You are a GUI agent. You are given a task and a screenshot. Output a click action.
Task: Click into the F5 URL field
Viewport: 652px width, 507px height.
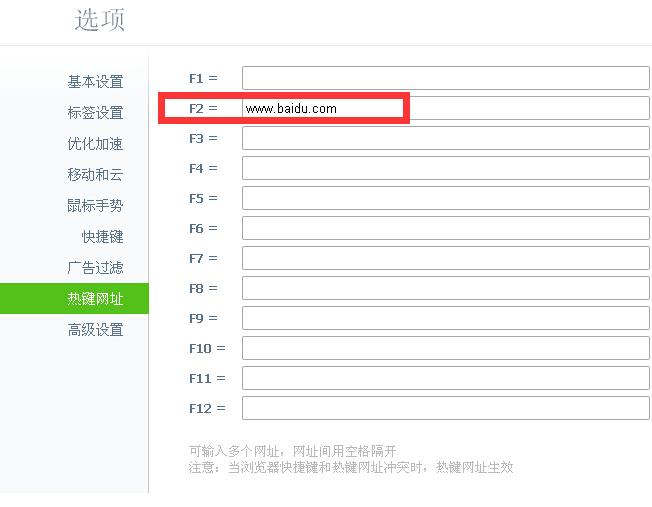pos(445,198)
